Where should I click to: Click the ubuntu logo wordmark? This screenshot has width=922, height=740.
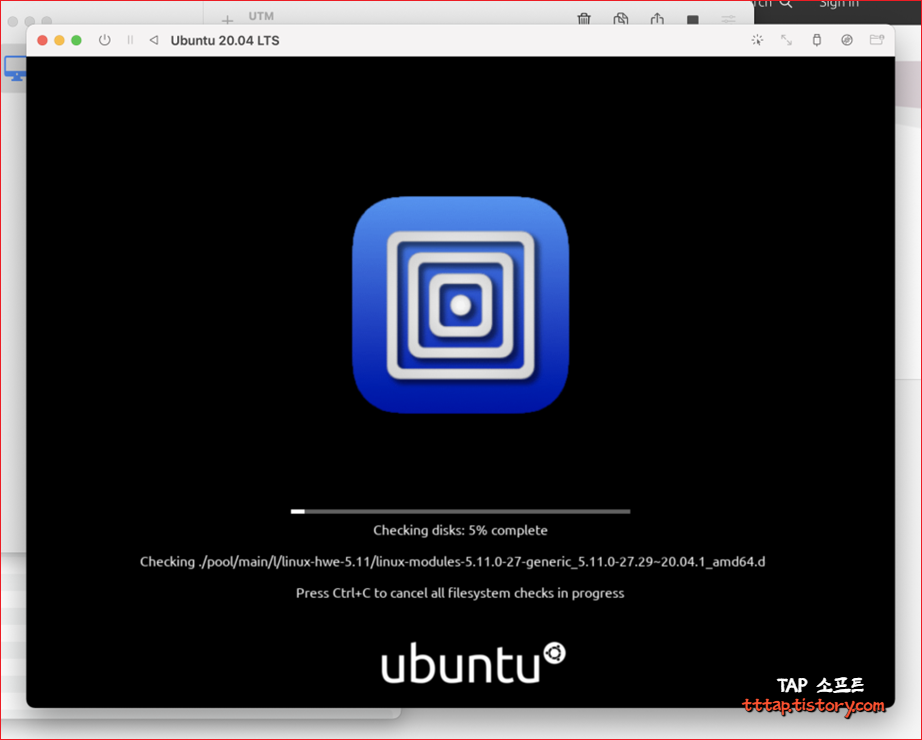473,663
